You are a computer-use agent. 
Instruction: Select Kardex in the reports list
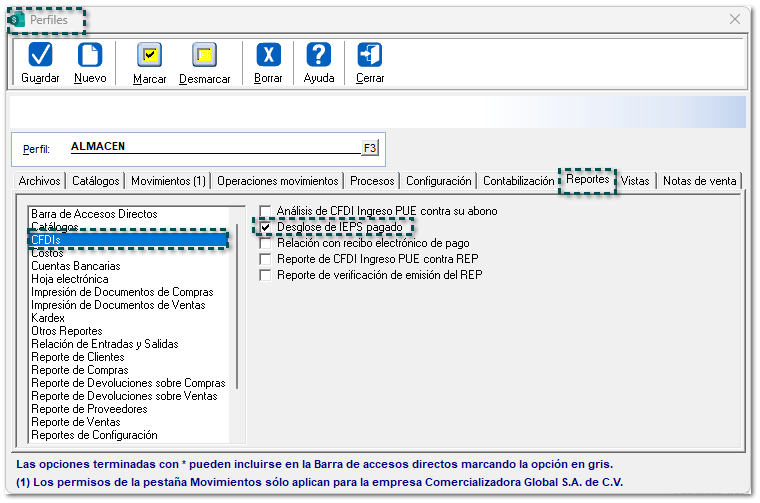tap(48, 318)
